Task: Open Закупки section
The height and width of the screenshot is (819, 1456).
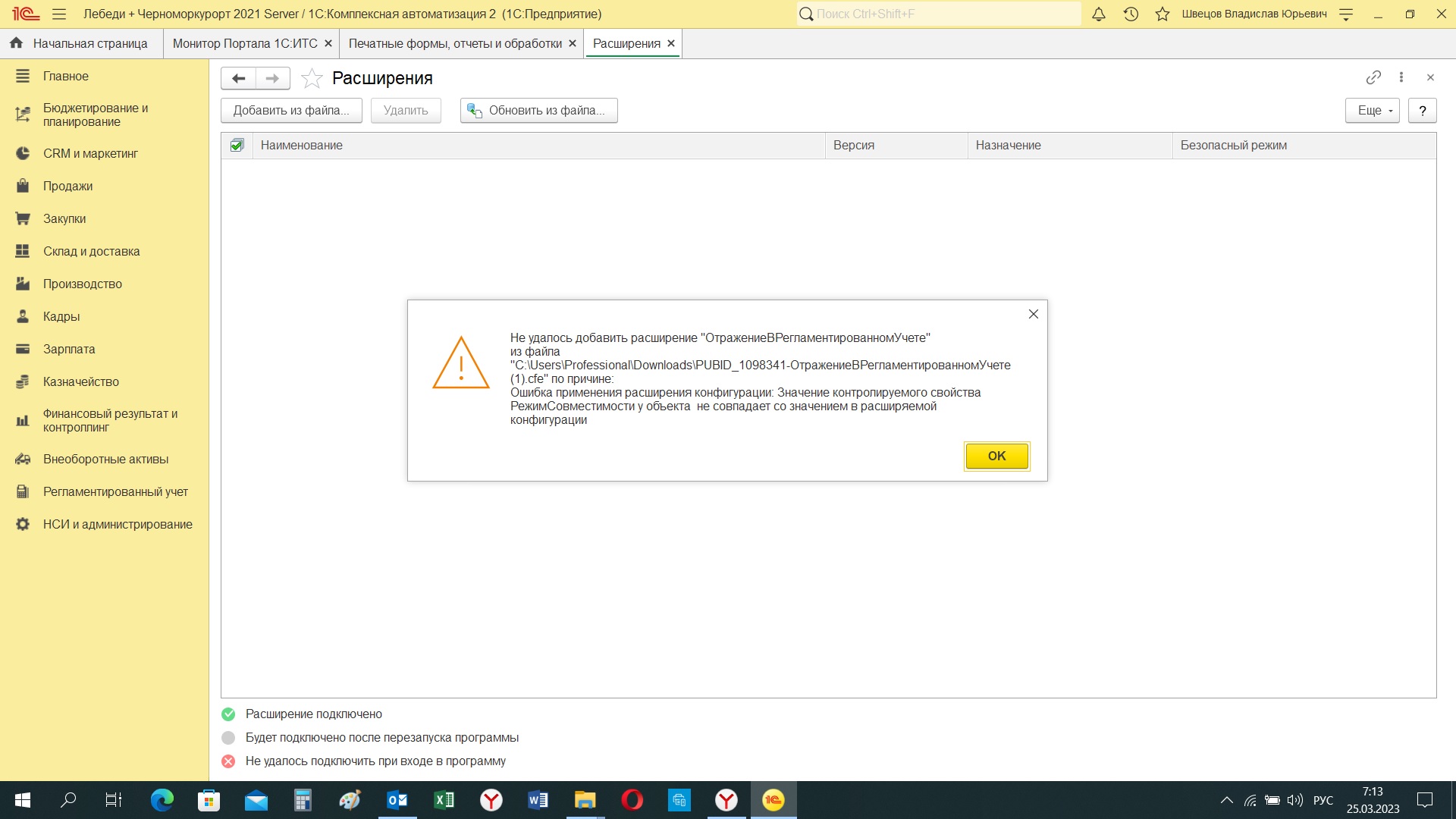Action: pos(104,218)
